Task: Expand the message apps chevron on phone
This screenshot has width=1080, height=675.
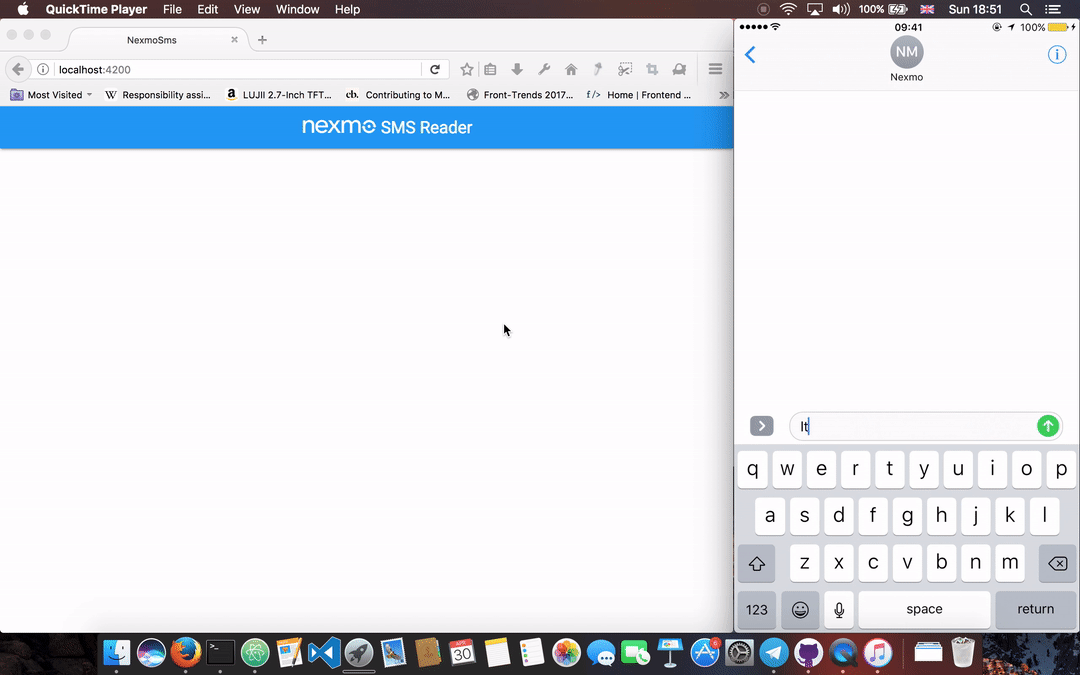Action: pyautogui.click(x=762, y=426)
